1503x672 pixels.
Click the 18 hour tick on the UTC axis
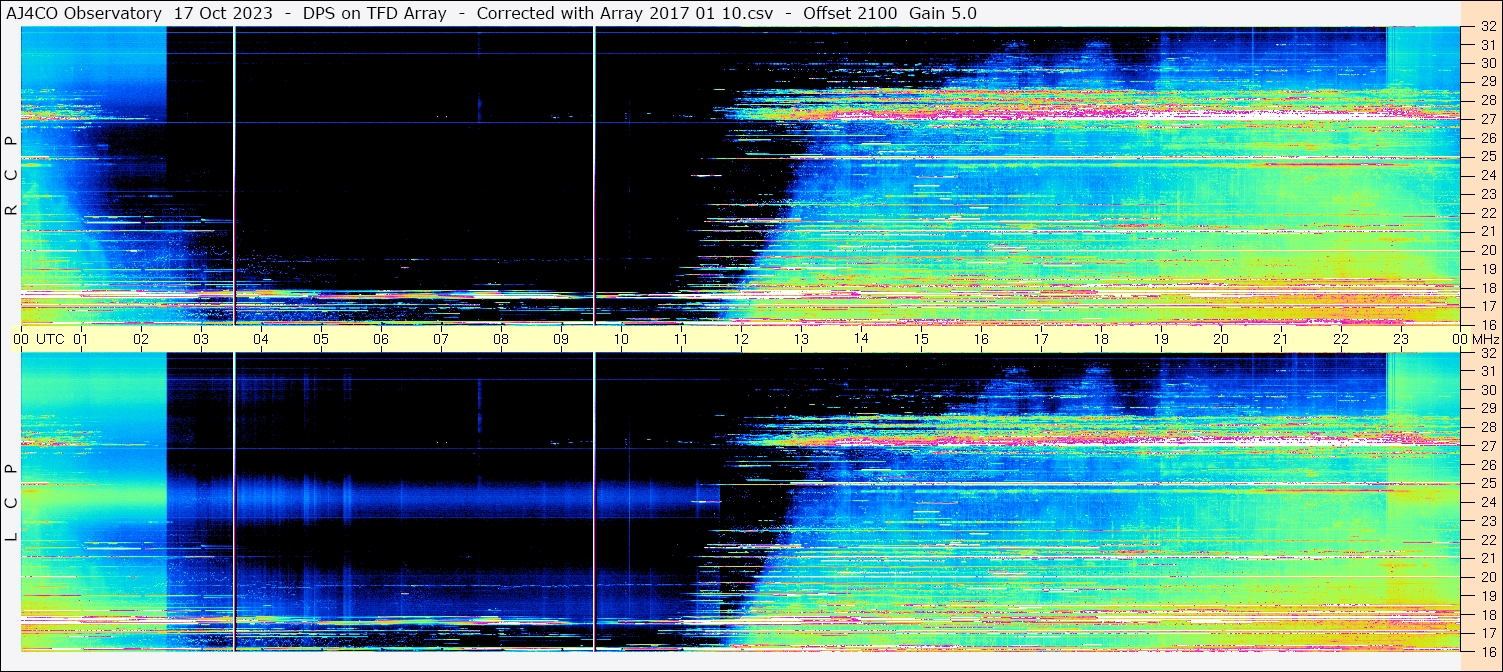click(1101, 339)
